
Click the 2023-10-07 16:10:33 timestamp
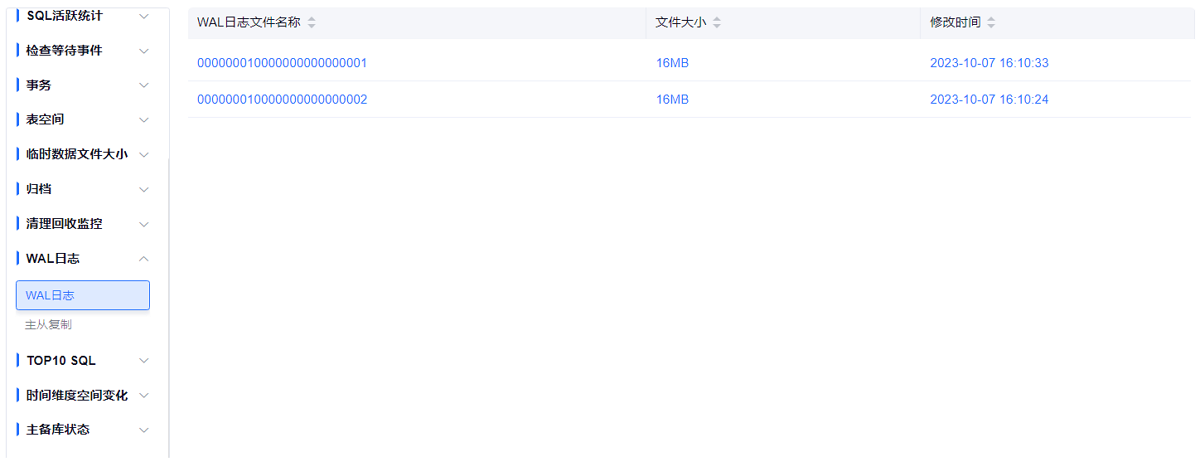click(988, 63)
